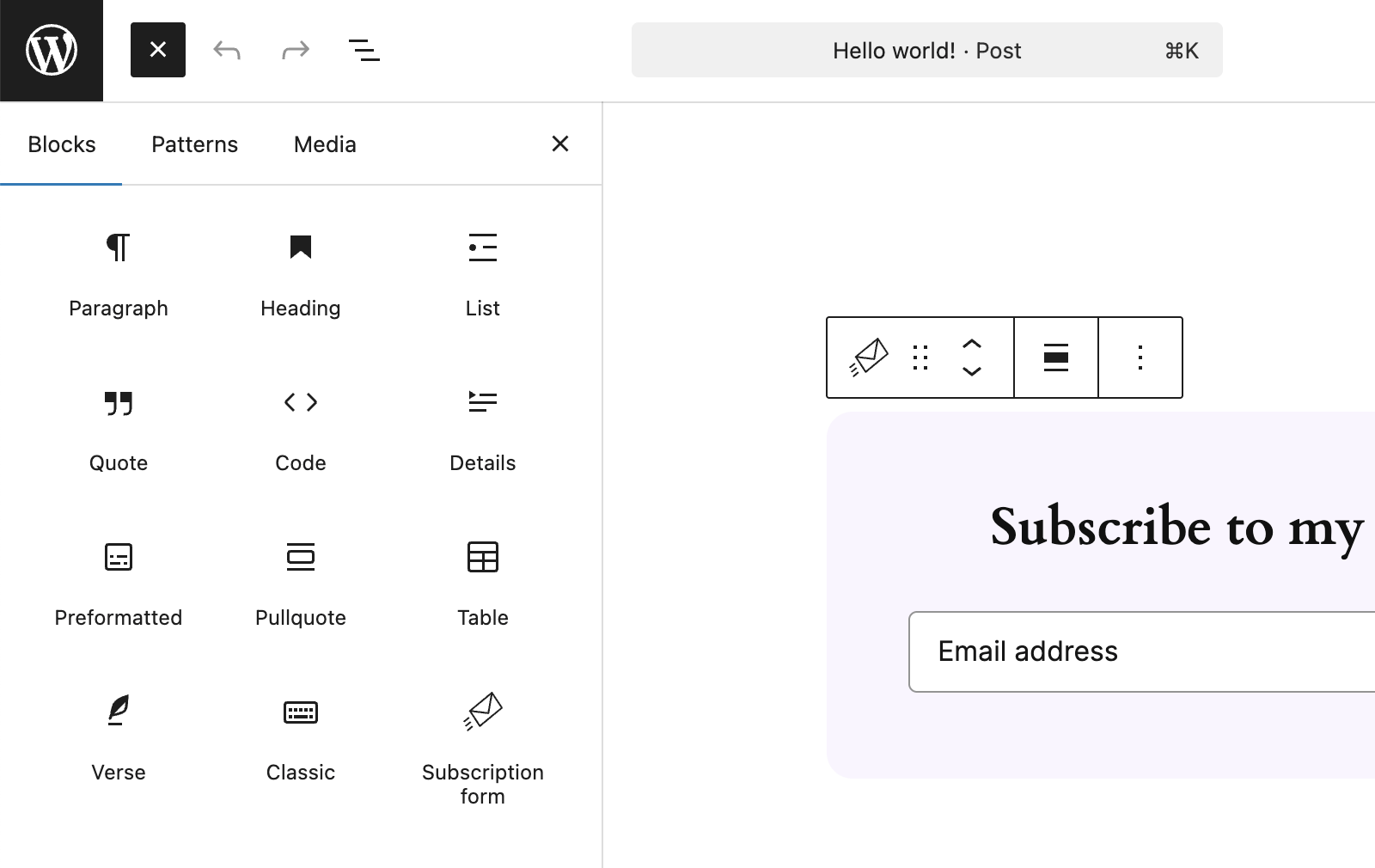Switch to the Patterns tab
Image resolution: width=1375 pixels, height=868 pixels.
point(194,144)
